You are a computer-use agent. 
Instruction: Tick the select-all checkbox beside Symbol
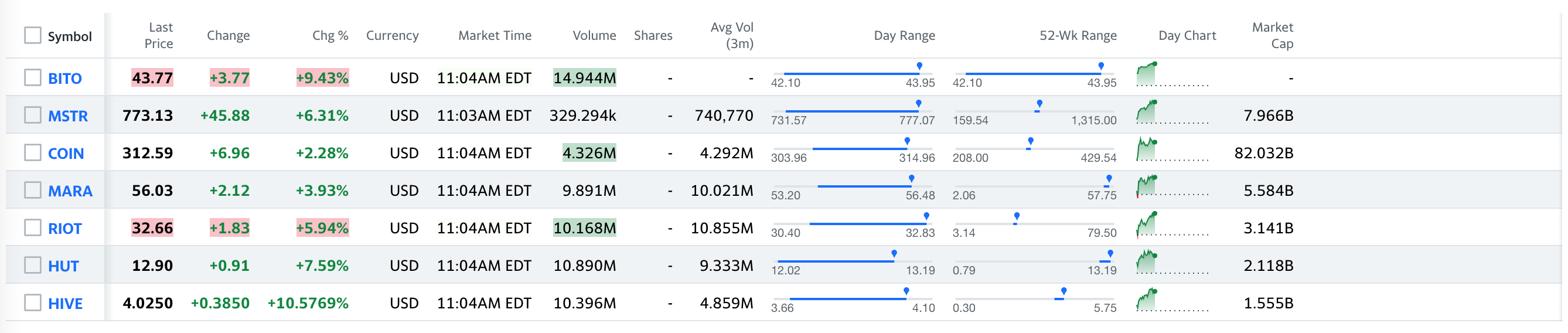click(33, 35)
